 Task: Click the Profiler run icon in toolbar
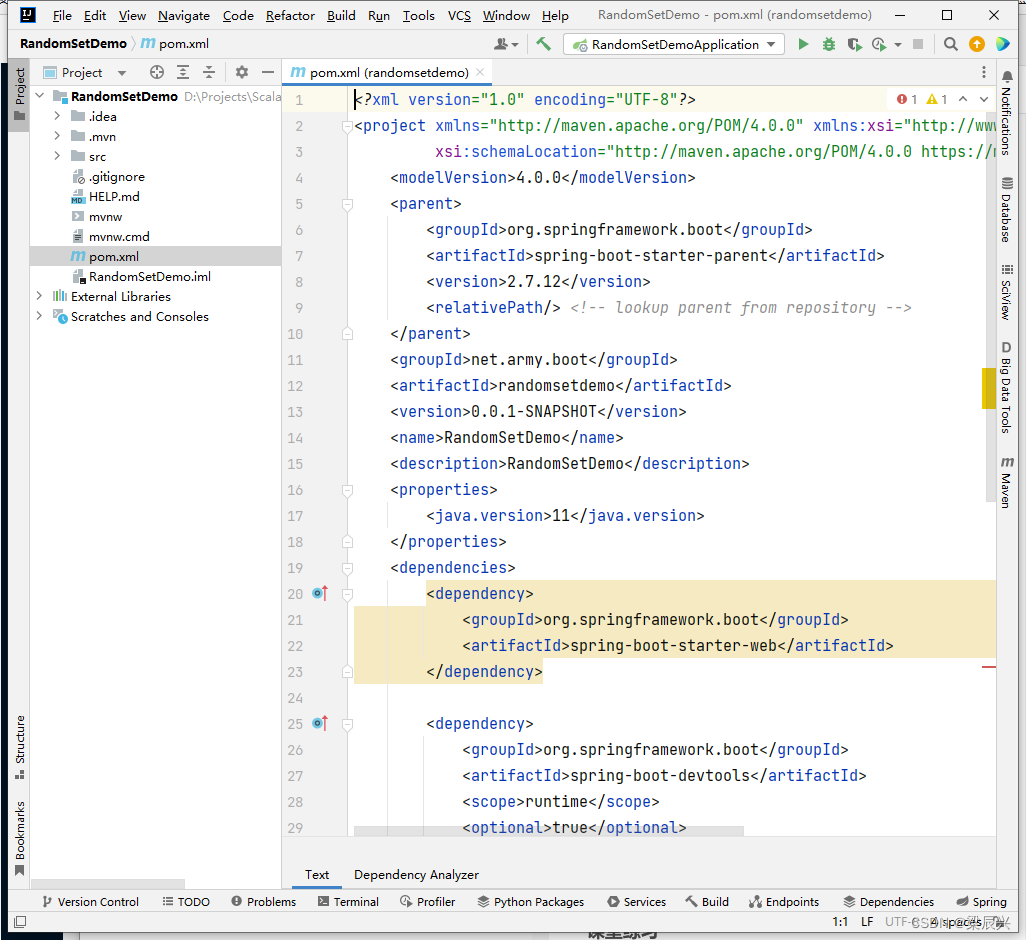(879, 44)
